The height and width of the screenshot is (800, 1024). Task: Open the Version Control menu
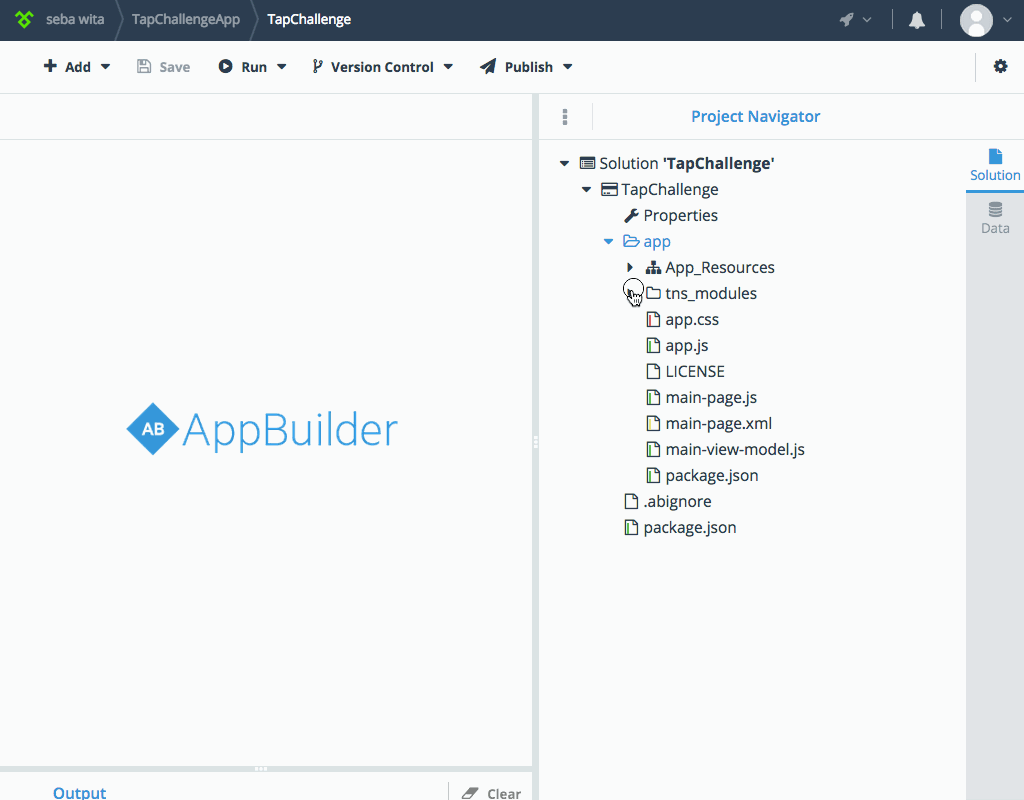380,66
